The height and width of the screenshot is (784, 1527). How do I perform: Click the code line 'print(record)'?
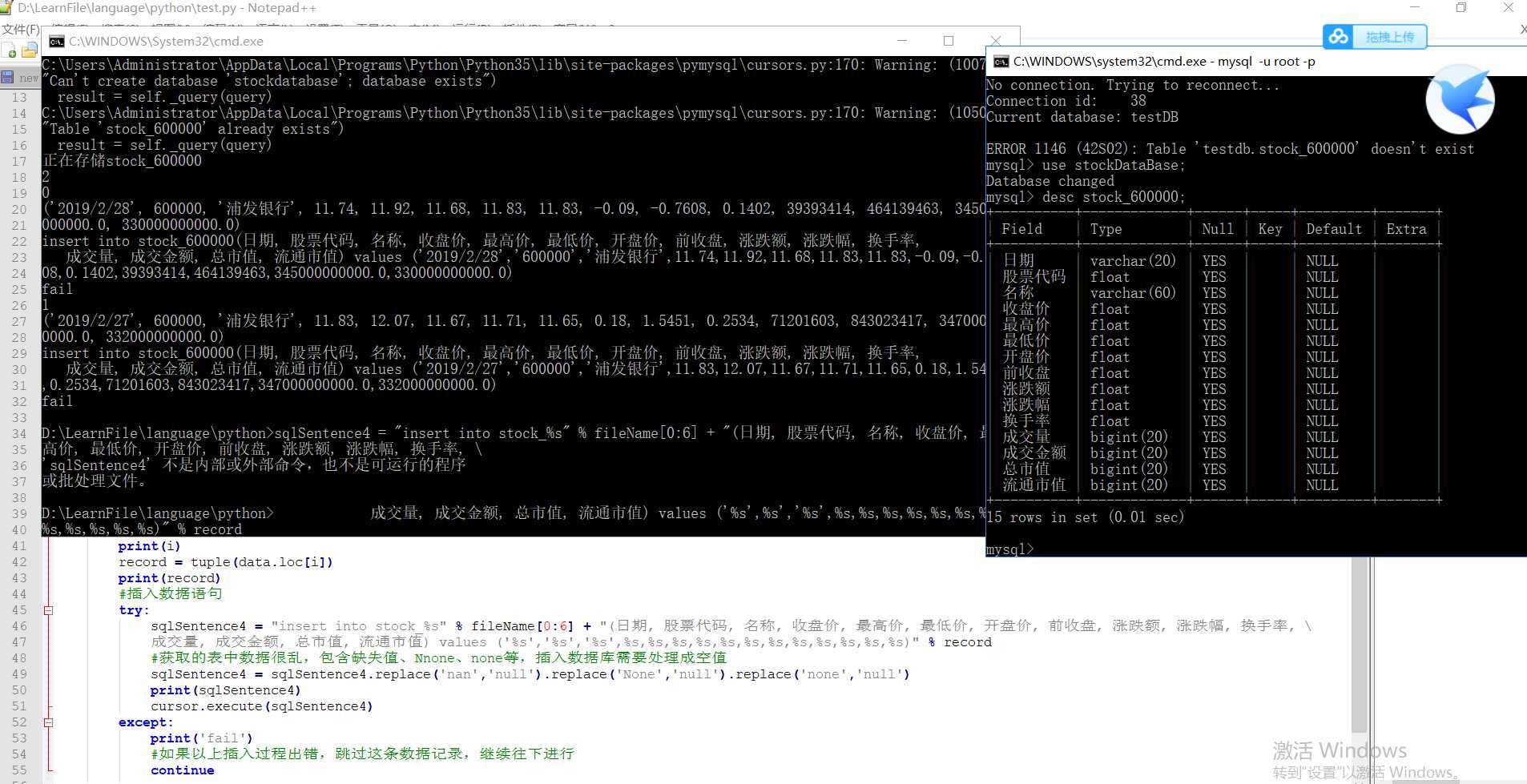[169, 578]
